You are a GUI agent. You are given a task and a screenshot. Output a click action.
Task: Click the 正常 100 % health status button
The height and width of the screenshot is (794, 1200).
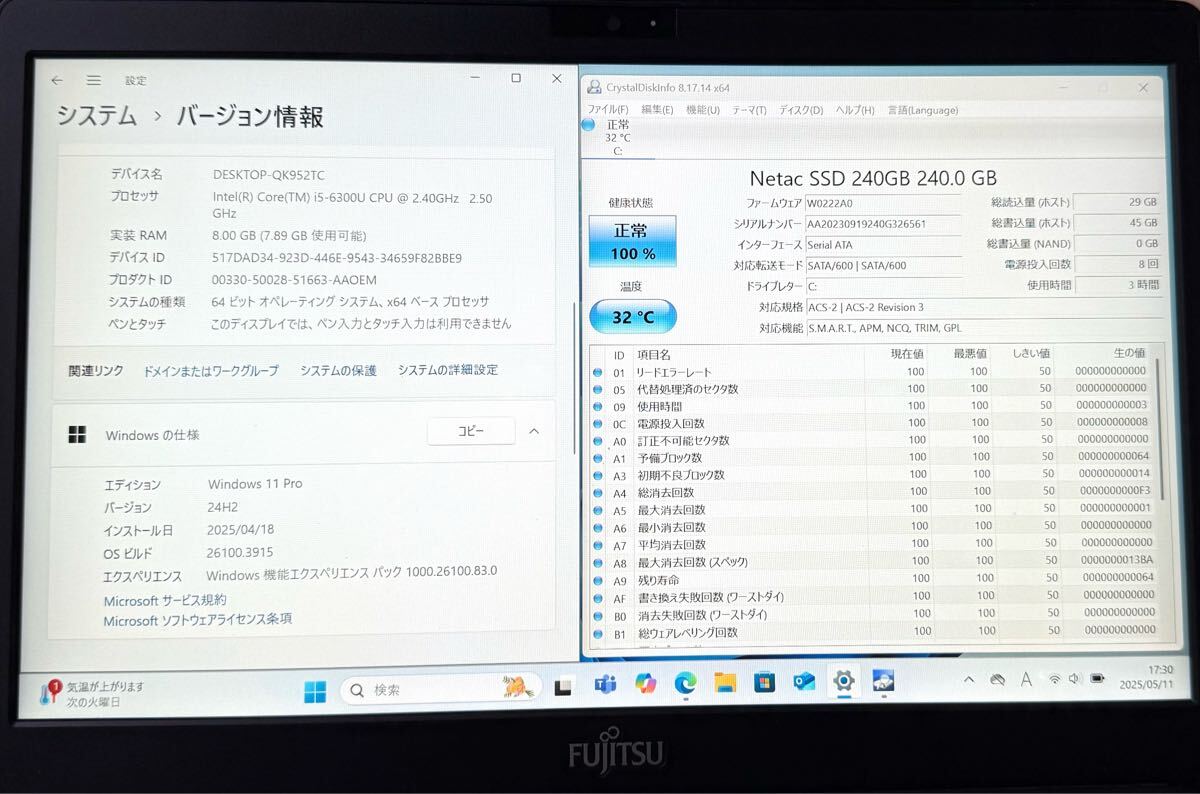(632, 242)
